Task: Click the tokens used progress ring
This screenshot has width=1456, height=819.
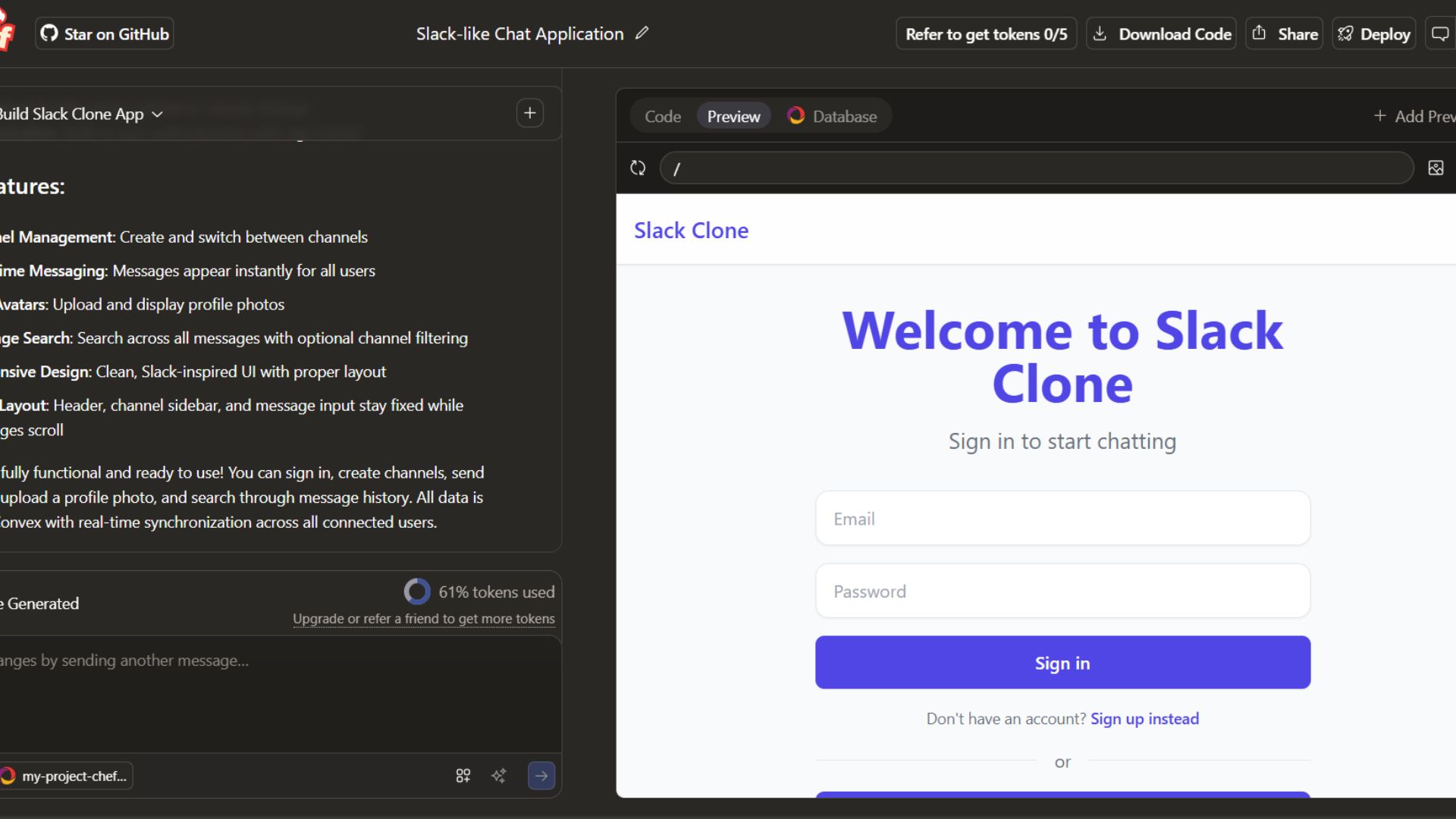Action: 416,591
